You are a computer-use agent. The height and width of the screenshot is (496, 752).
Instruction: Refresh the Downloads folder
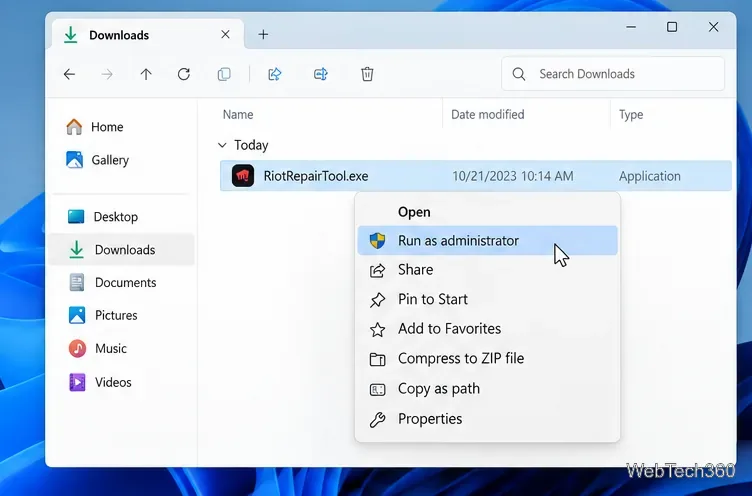(x=184, y=74)
